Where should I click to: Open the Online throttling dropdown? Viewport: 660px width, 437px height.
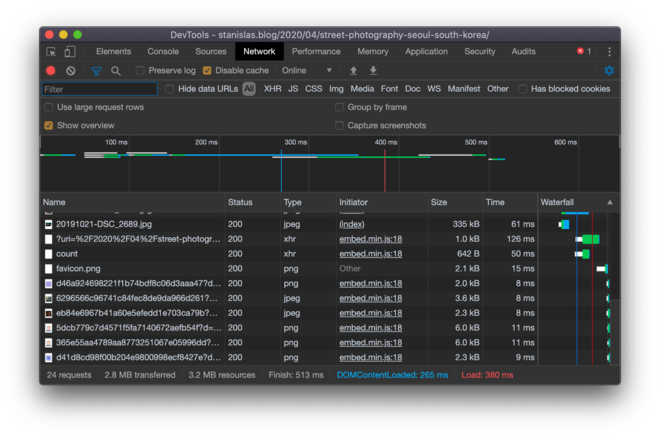[x=306, y=71]
